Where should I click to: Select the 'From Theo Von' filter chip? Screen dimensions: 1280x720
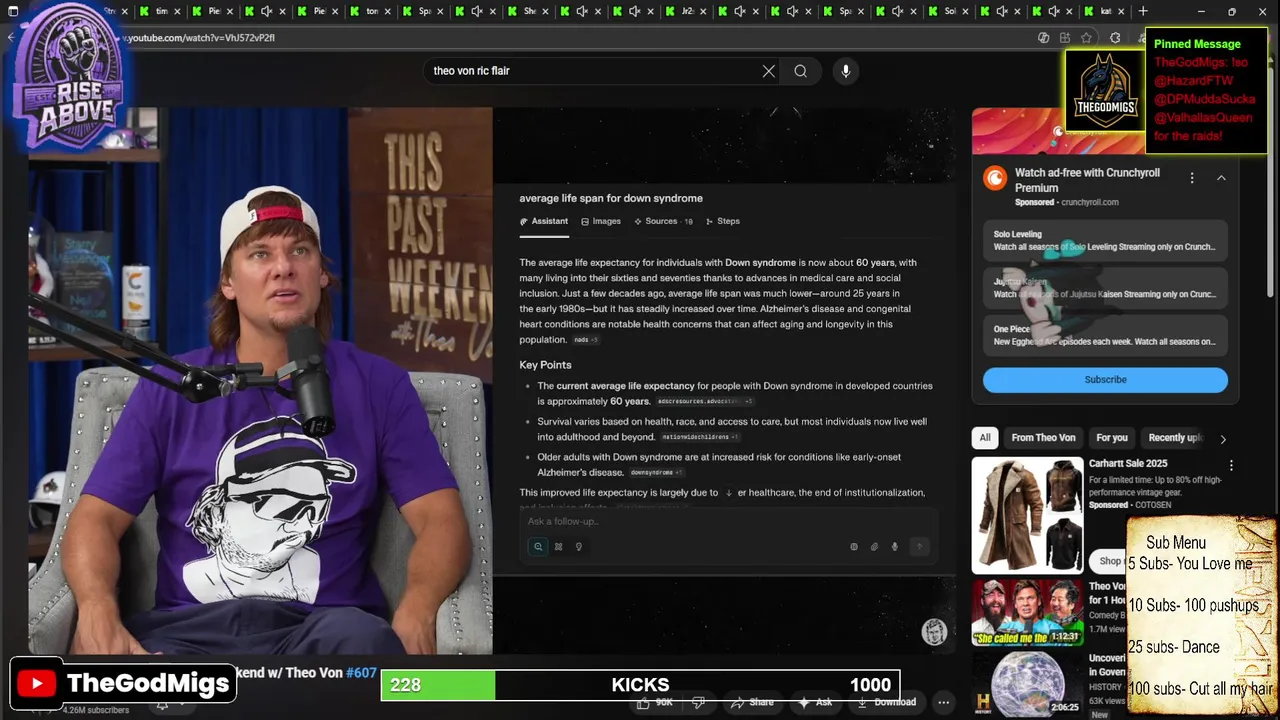tap(1043, 438)
